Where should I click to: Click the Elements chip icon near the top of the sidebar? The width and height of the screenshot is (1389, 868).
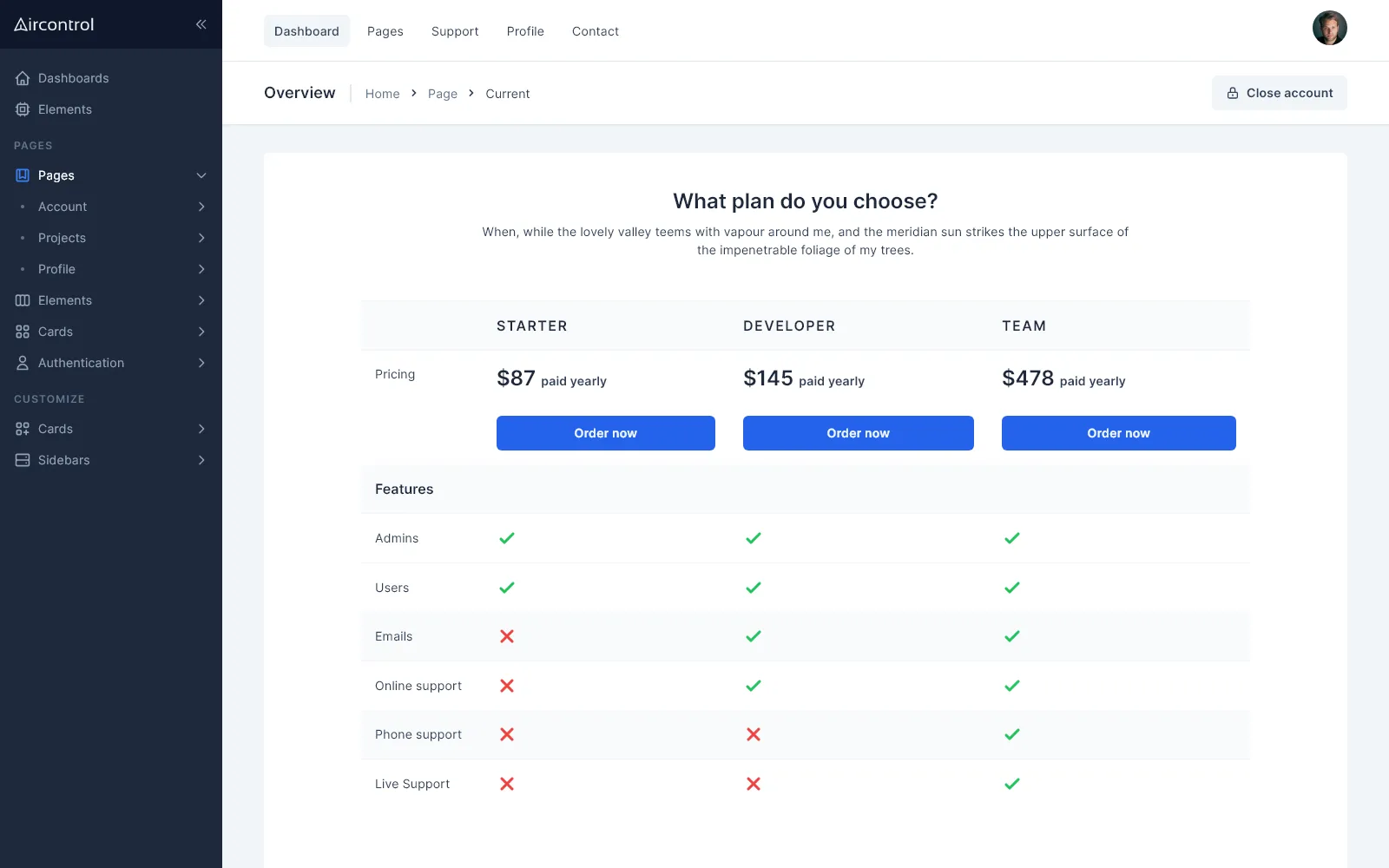pos(23,109)
